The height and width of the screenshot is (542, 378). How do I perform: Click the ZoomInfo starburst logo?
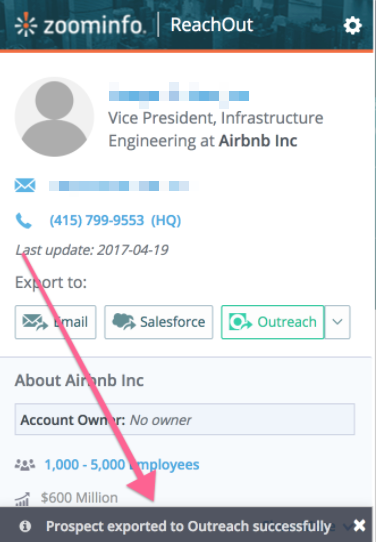point(26,25)
